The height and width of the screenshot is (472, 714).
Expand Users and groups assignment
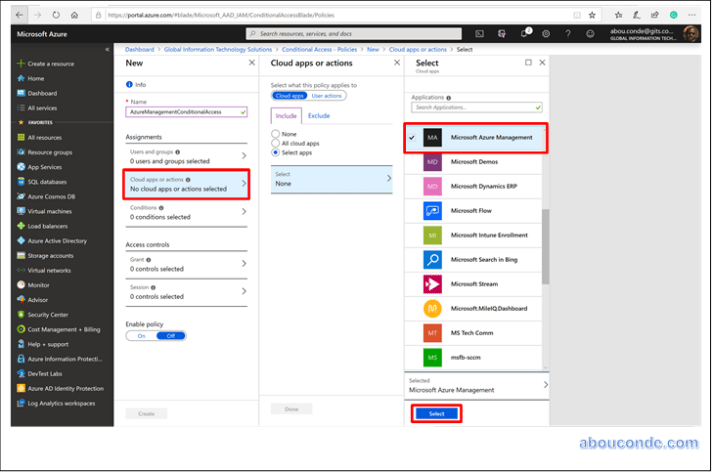186,156
